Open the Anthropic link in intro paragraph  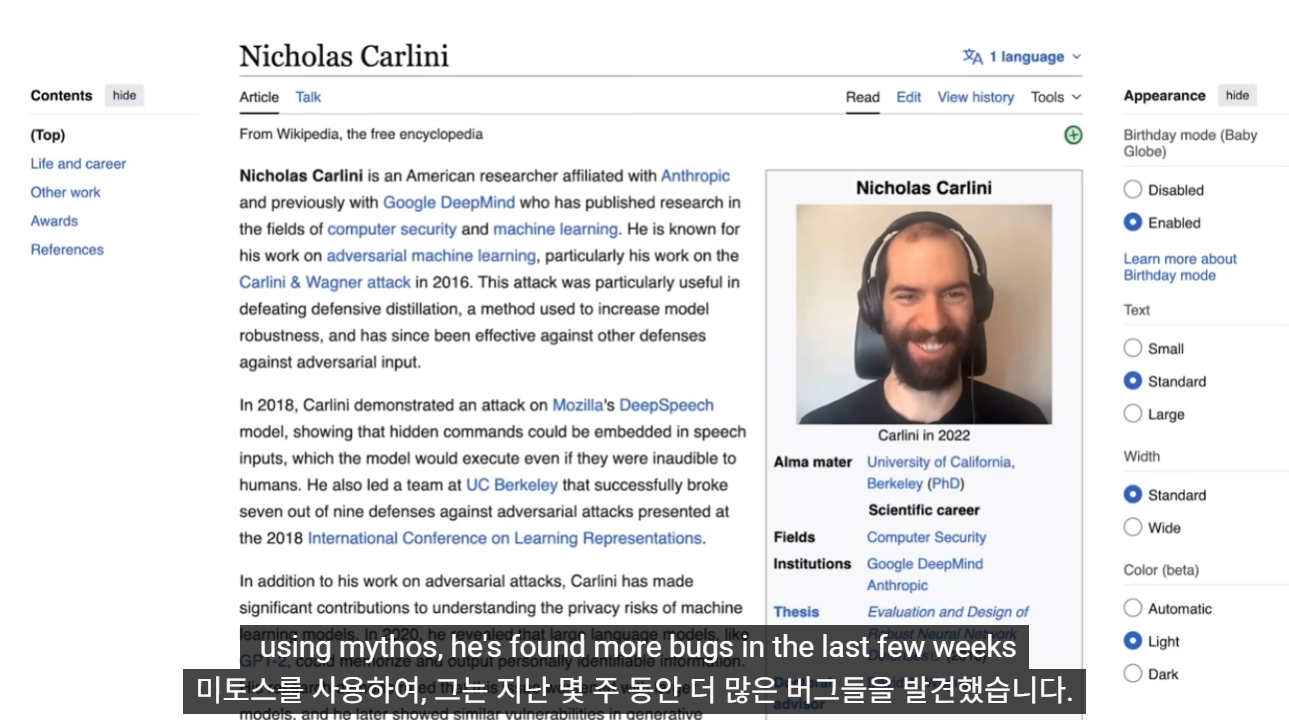tap(695, 176)
